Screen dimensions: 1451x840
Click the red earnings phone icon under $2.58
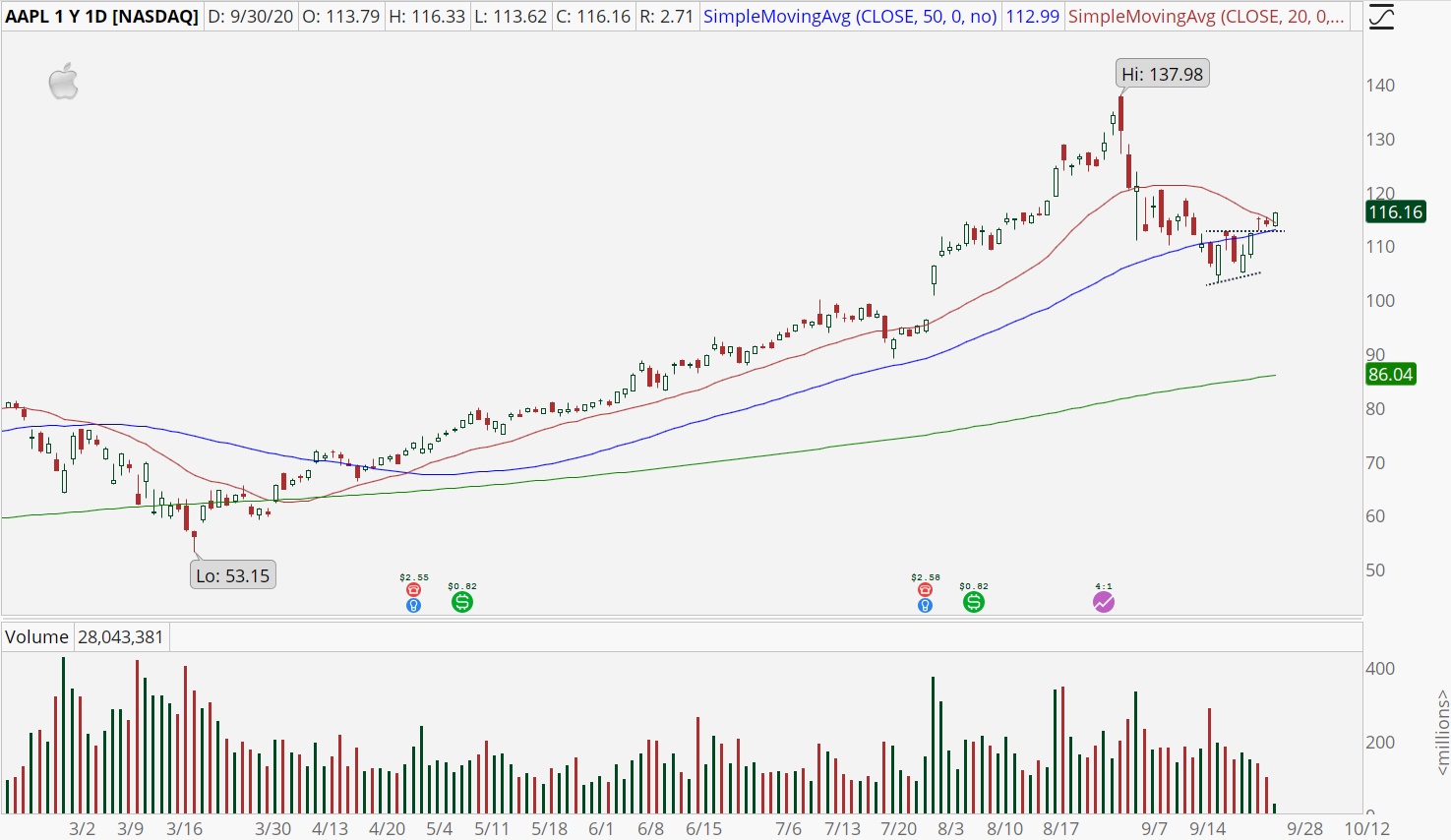coord(925,589)
